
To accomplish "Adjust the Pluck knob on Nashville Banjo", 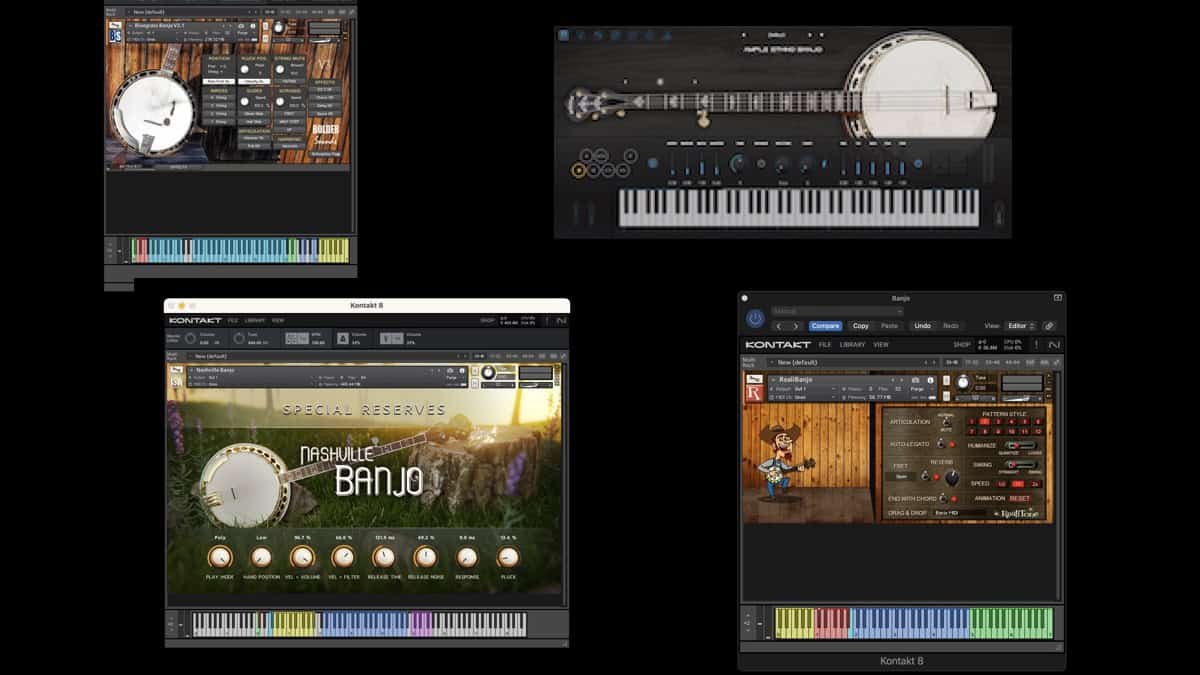I will pos(508,557).
